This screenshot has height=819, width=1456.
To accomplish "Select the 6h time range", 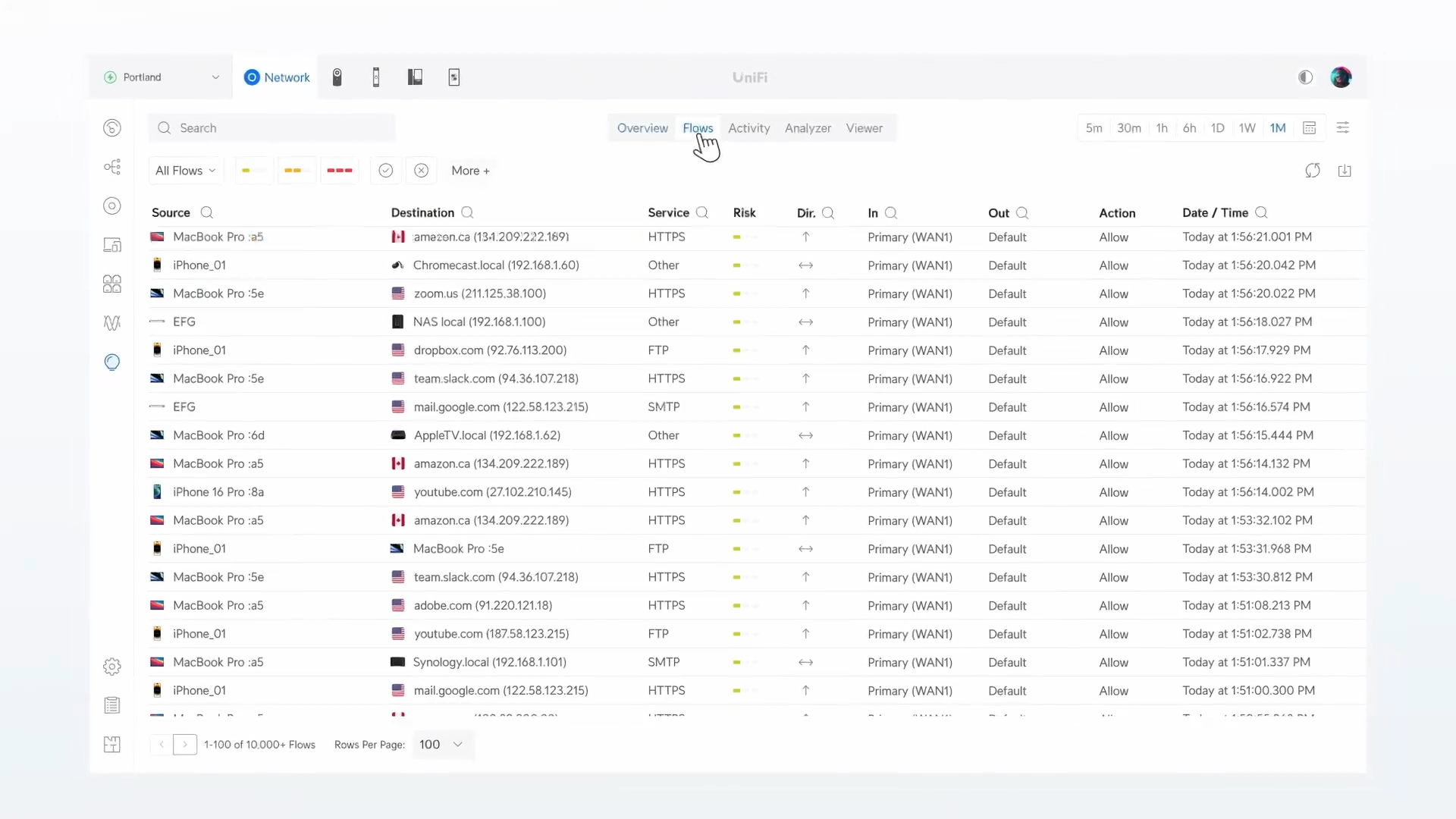I will click(1189, 128).
